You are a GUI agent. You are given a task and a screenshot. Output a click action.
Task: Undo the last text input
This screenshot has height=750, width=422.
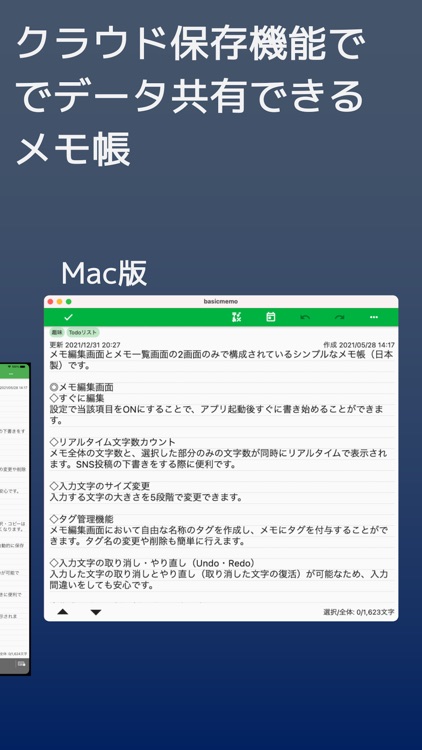(305, 317)
